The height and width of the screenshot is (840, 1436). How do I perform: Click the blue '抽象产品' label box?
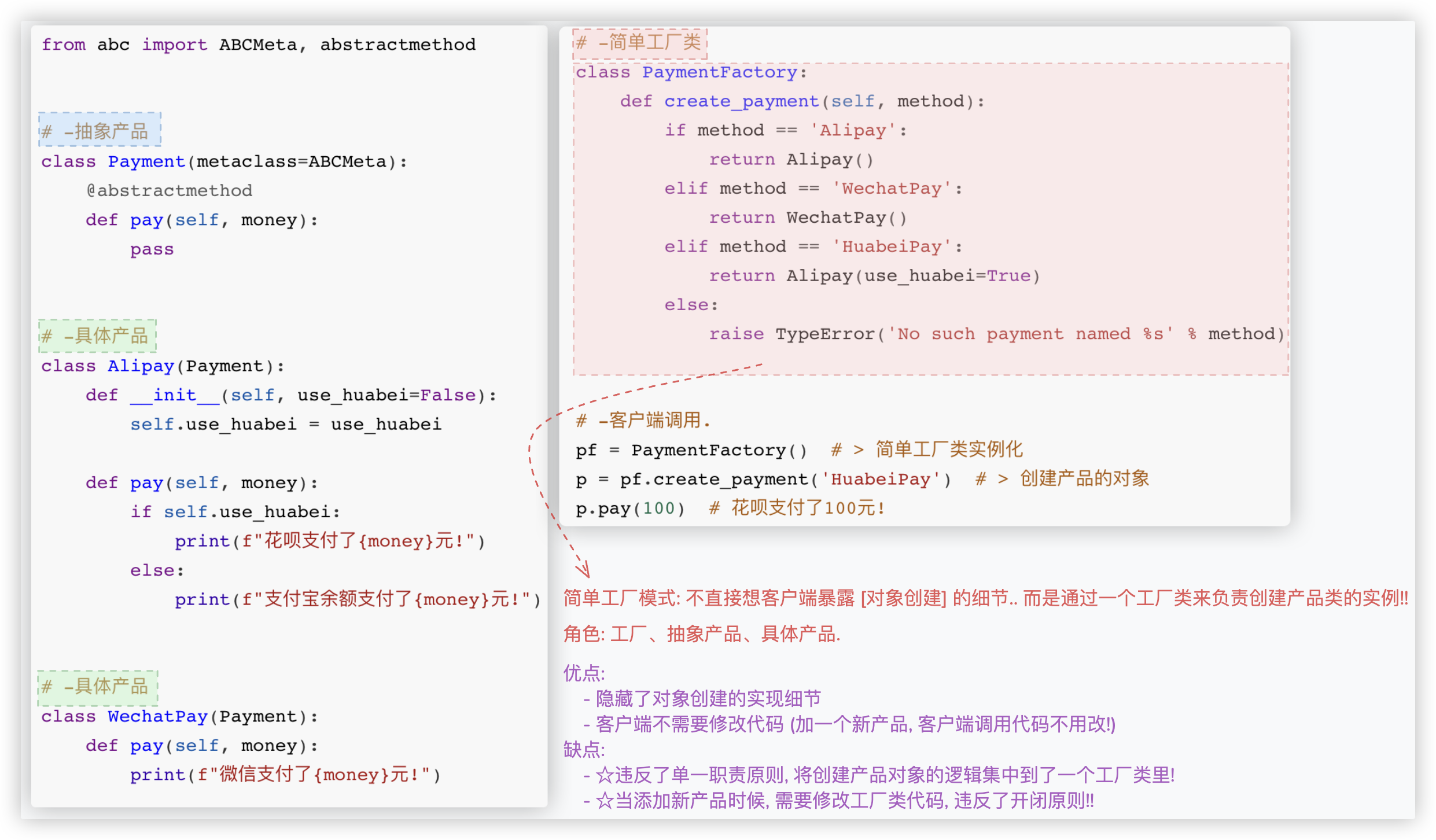[100, 130]
